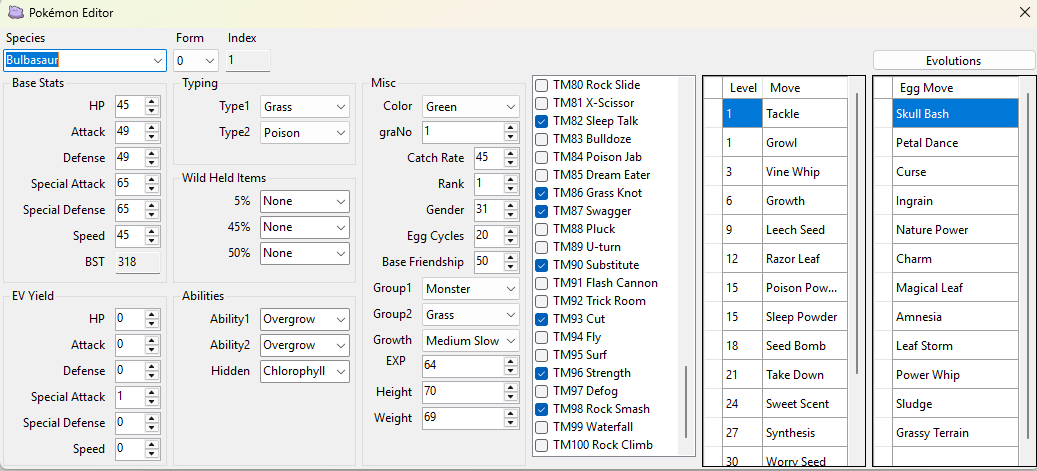Close the Pokémon Editor window
Screen dimensions: 1037x471
(x=1023, y=13)
